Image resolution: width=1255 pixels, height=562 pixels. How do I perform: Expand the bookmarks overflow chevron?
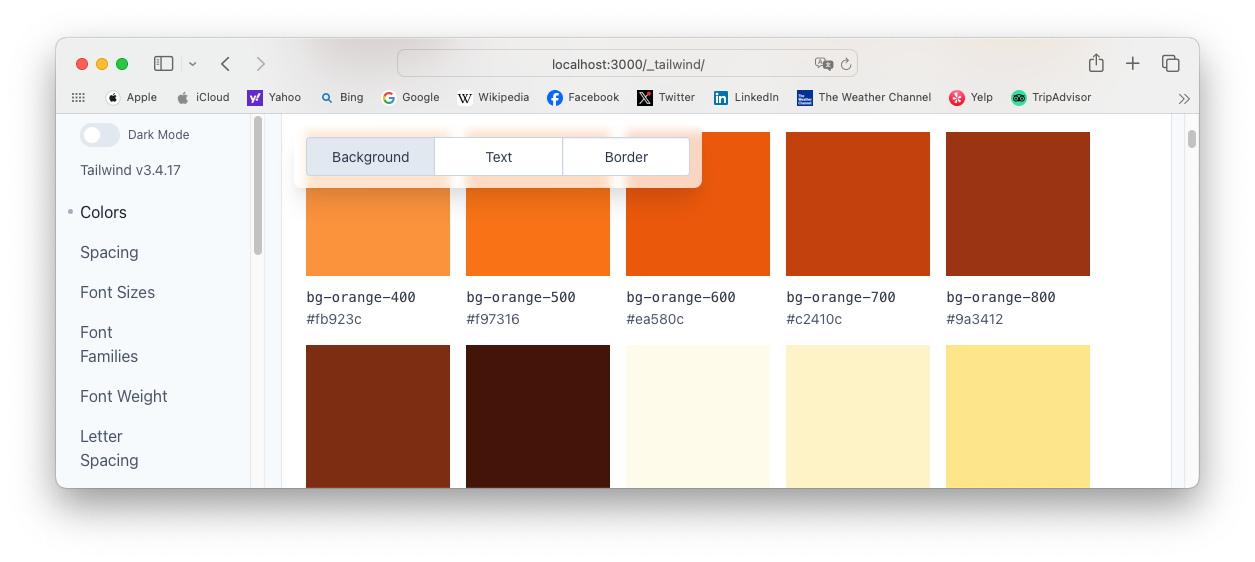pyautogui.click(x=1184, y=98)
